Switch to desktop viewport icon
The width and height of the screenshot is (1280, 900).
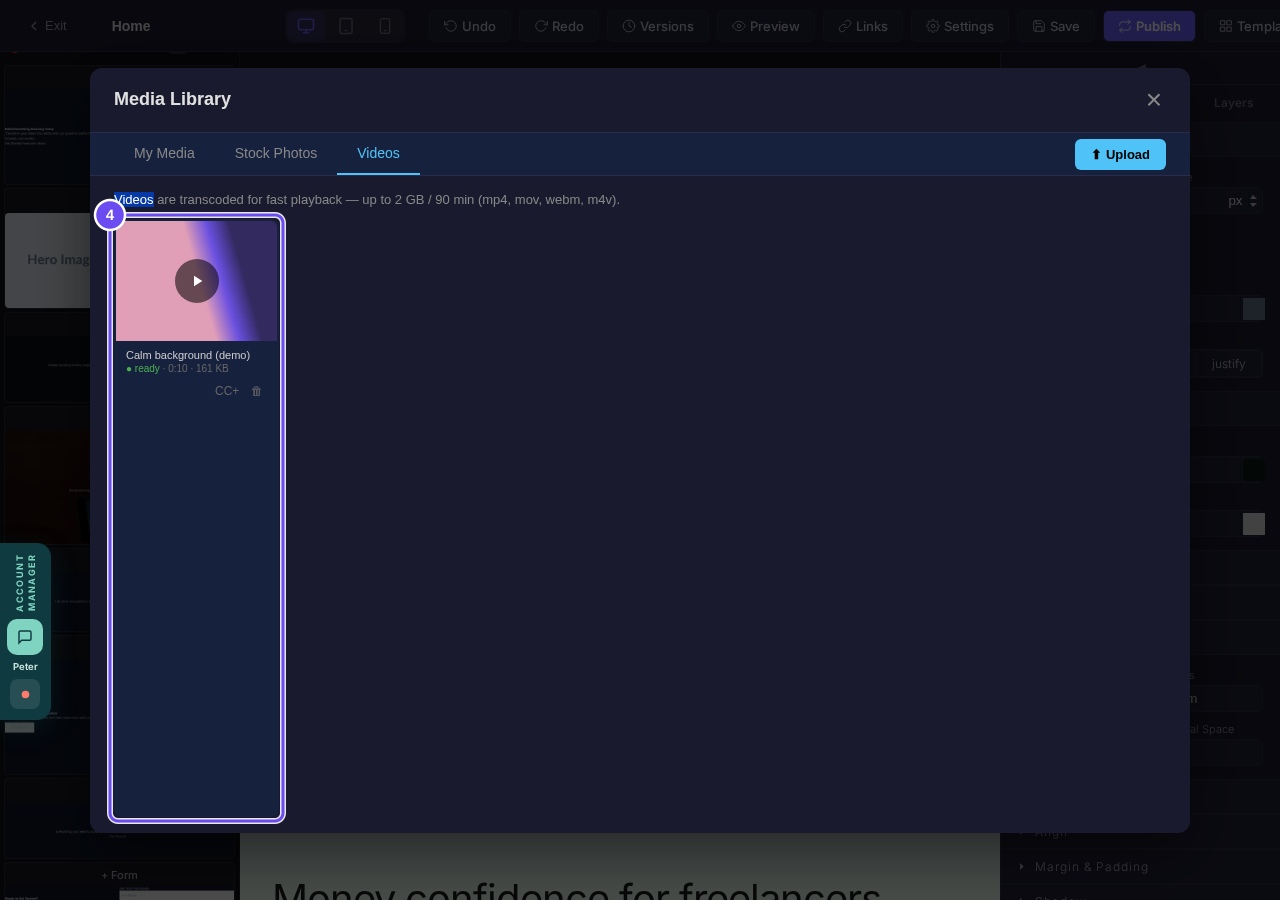306,26
